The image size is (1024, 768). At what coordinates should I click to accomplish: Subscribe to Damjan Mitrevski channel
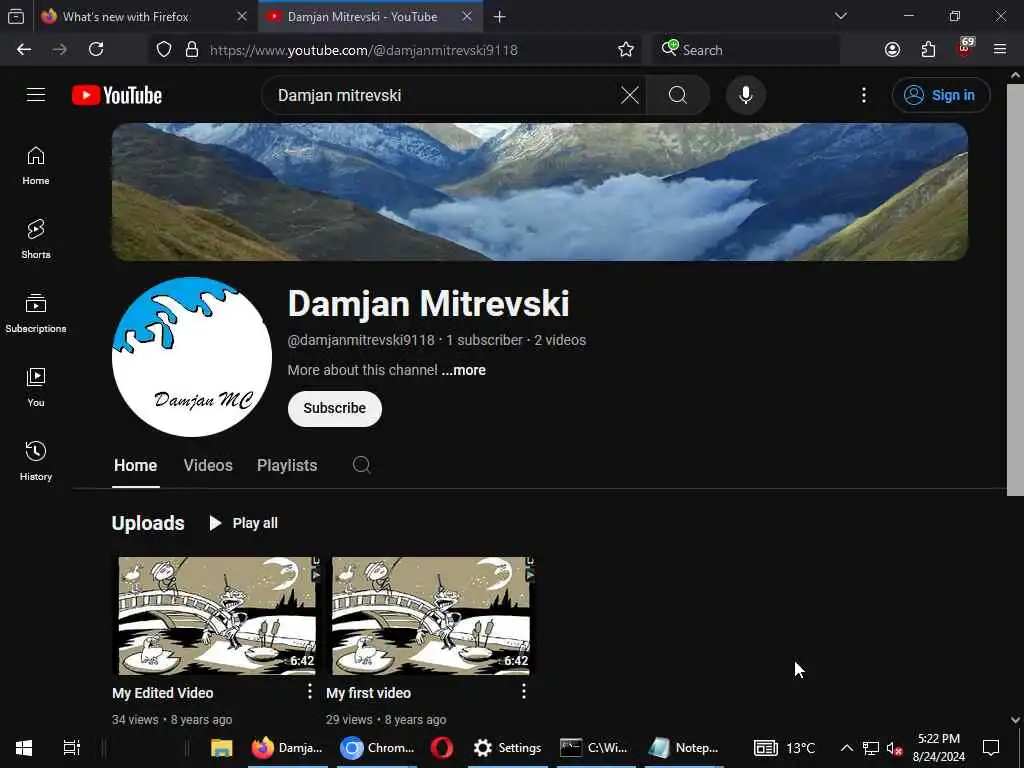pos(335,409)
